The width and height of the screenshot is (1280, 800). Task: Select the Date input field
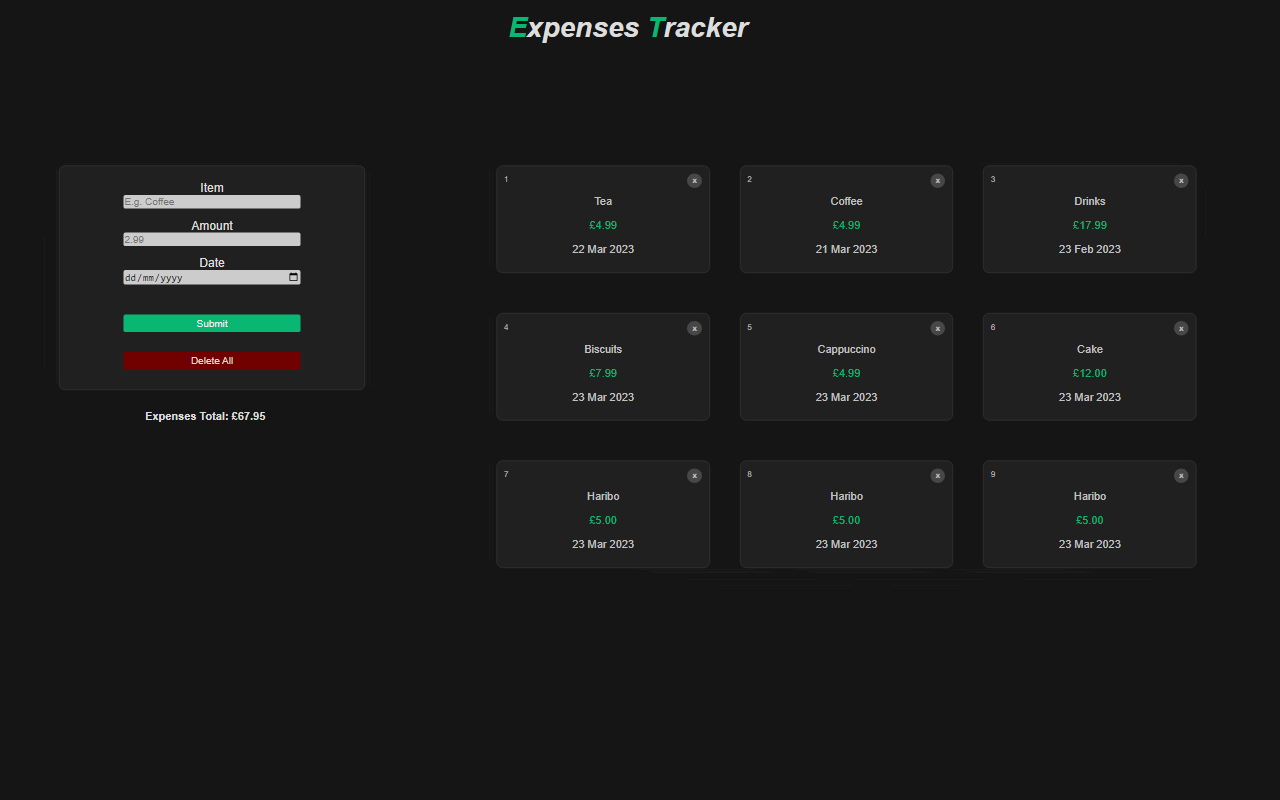point(200,277)
